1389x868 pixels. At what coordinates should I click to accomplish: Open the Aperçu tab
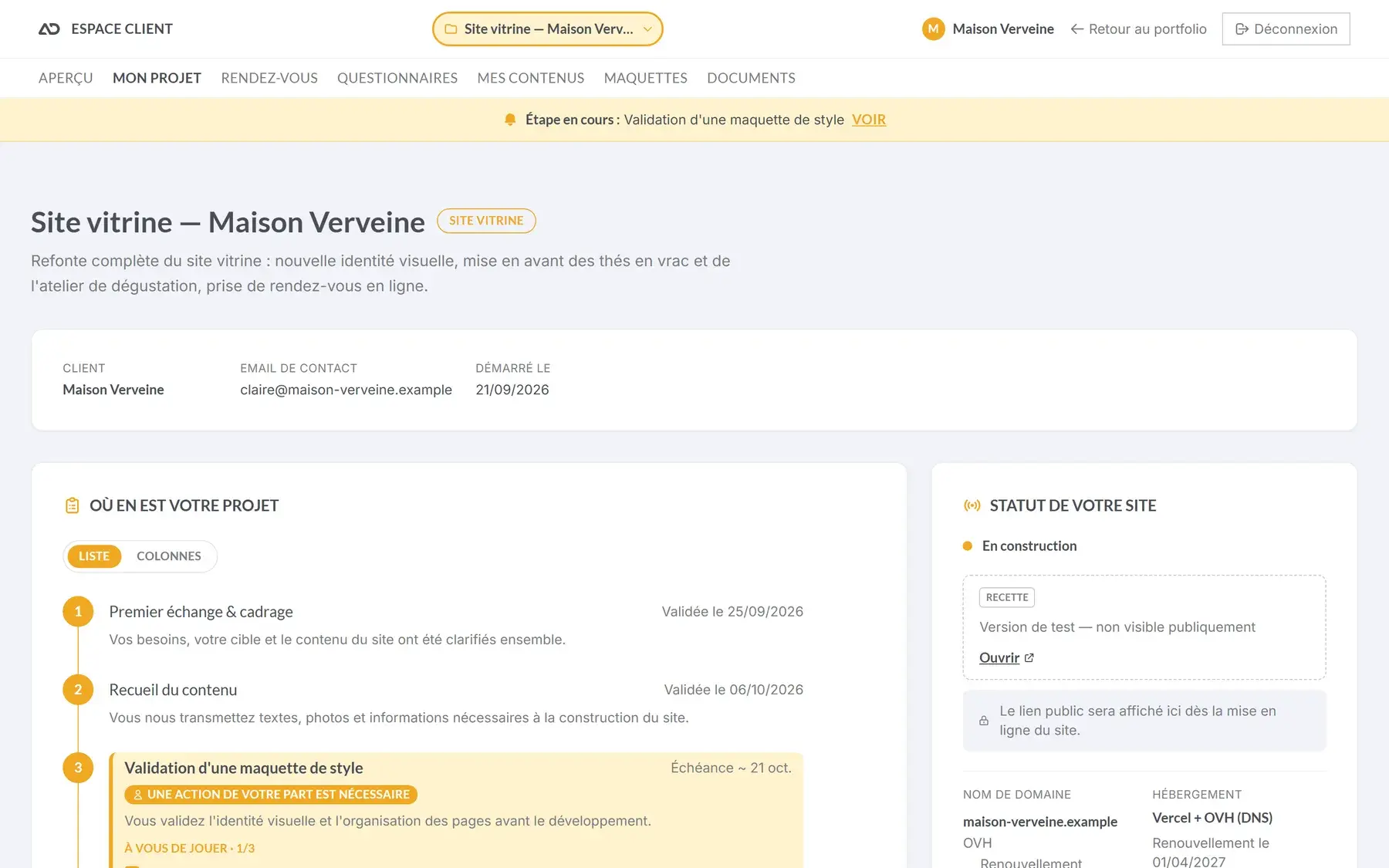click(66, 78)
